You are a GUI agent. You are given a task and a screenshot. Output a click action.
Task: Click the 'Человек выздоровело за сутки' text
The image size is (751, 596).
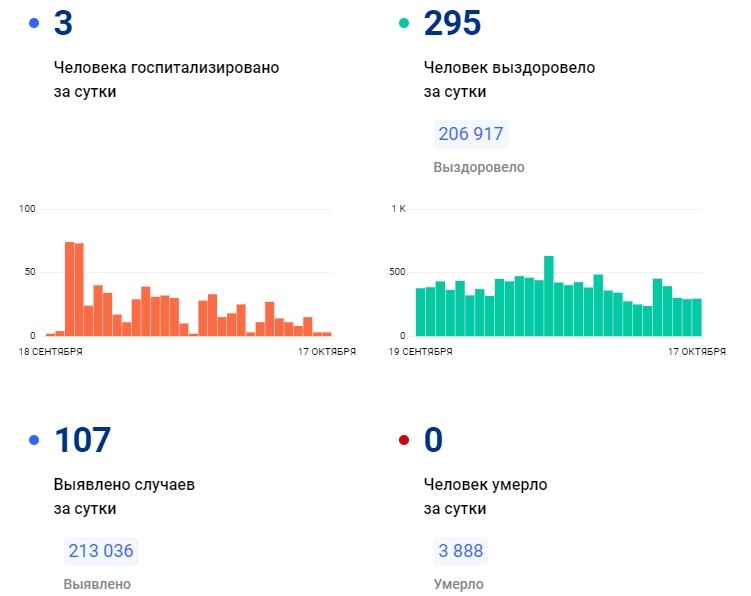(509, 80)
